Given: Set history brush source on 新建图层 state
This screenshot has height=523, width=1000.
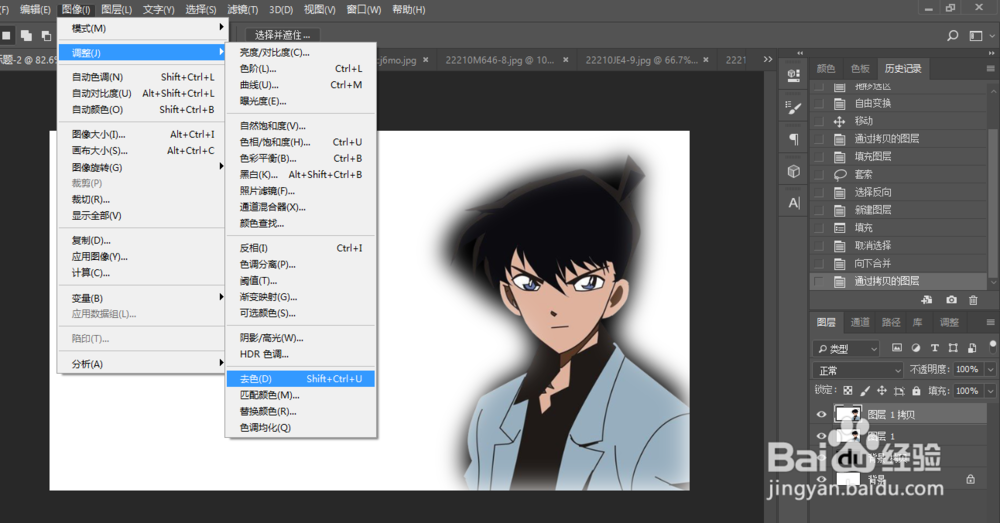Looking at the screenshot, I should pyautogui.click(x=820, y=210).
